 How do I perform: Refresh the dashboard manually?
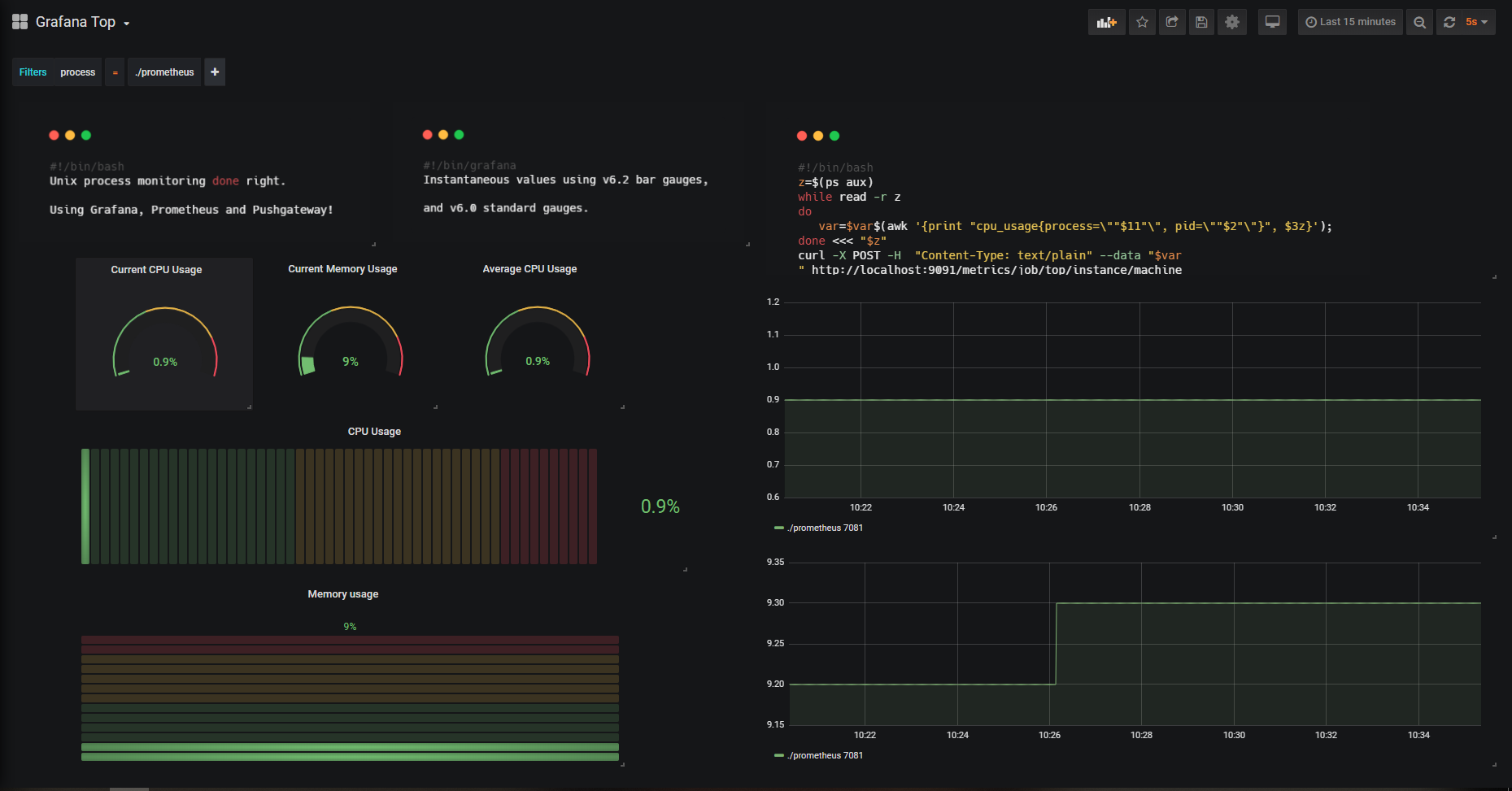click(x=1449, y=22)
